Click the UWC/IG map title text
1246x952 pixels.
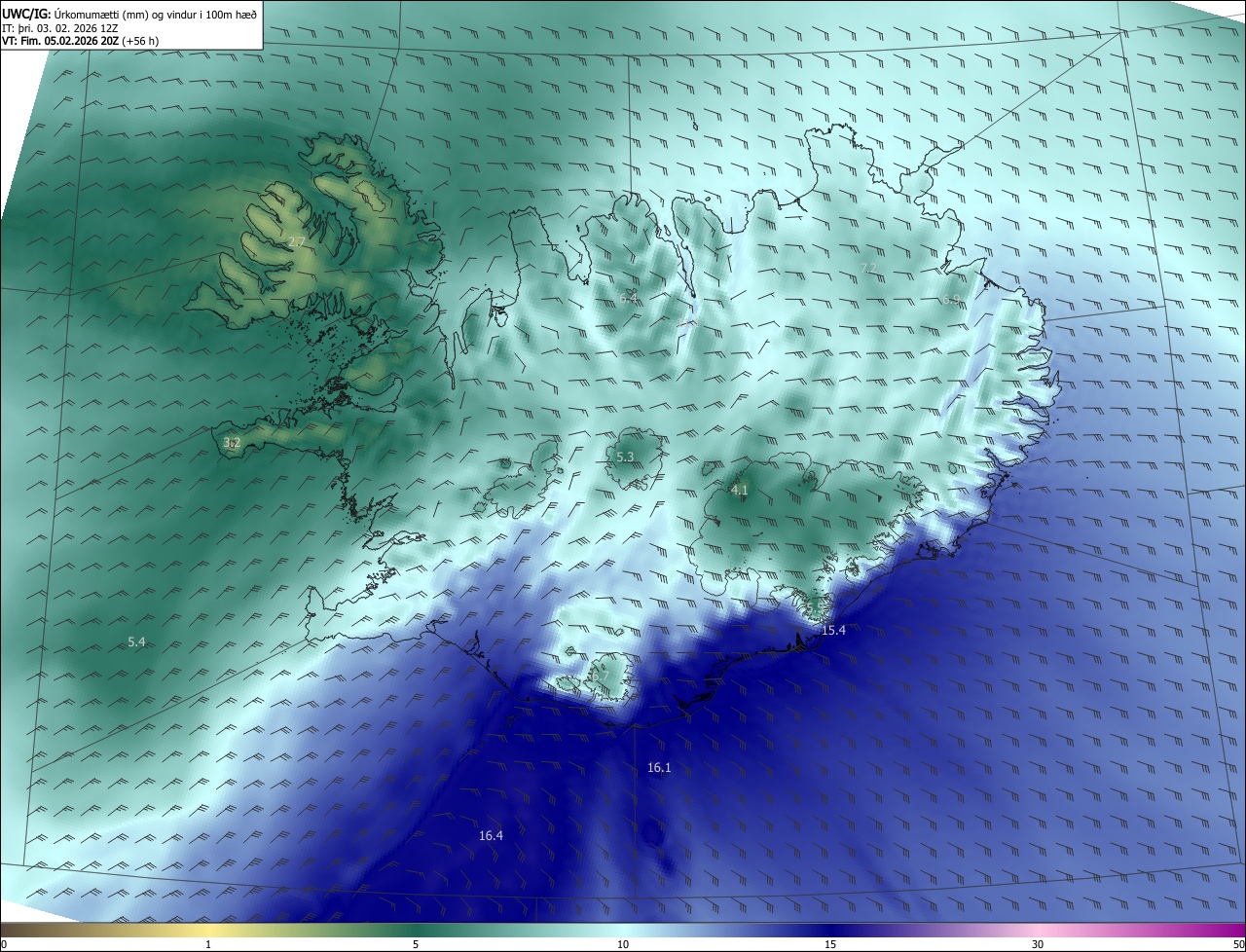coord(129,14)
